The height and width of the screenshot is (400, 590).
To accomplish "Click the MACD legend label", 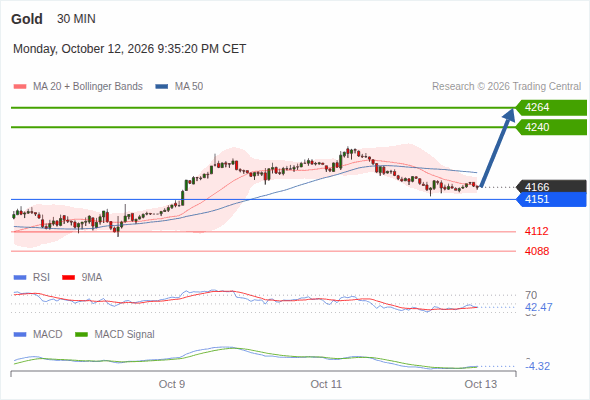I will [x=47, y=334].
